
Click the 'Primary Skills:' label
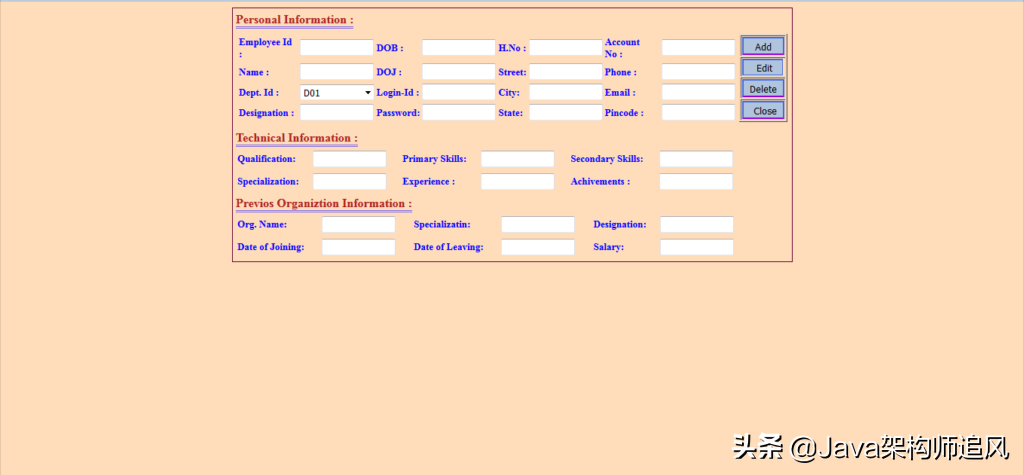click(x=434, y=159)
